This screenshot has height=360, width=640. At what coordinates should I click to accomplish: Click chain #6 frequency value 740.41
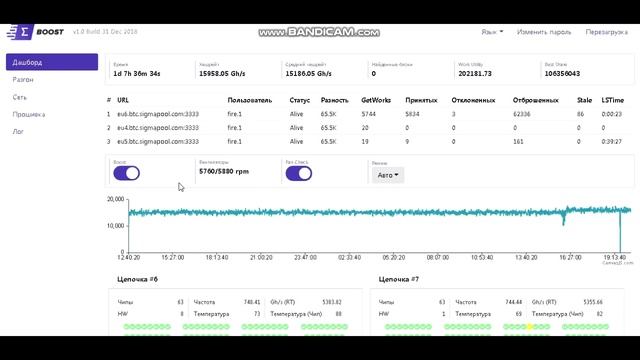point(252,302)
